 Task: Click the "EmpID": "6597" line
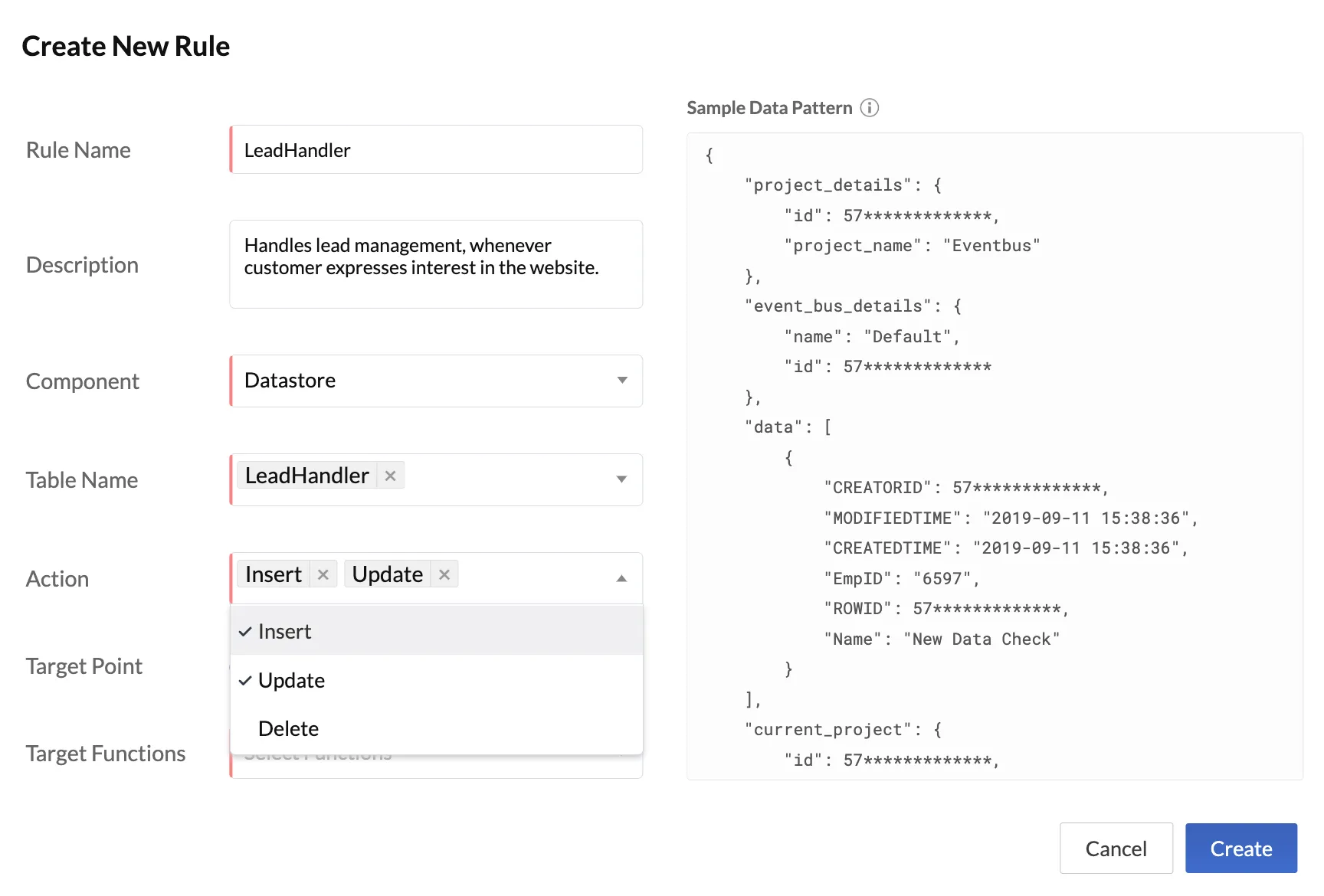902,579
